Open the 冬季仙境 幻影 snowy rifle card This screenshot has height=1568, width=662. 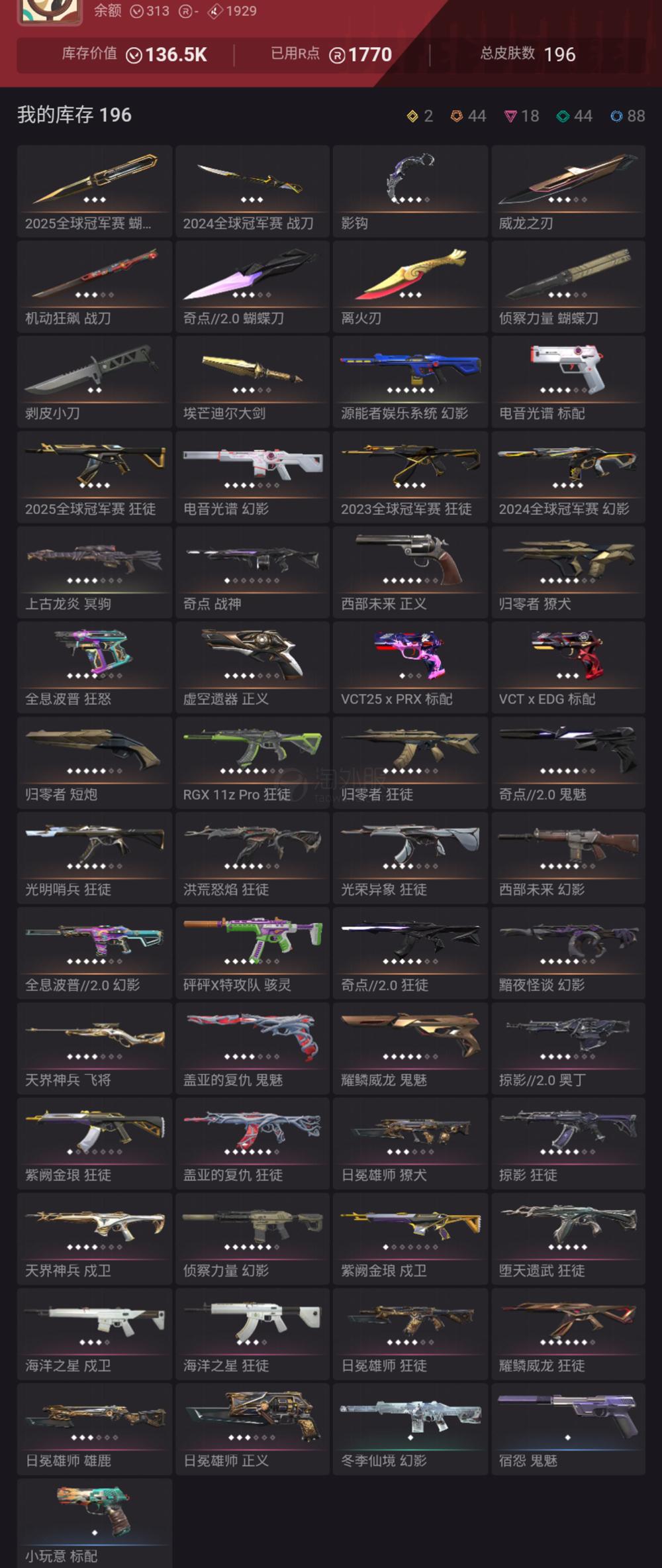pos(410,1430)
